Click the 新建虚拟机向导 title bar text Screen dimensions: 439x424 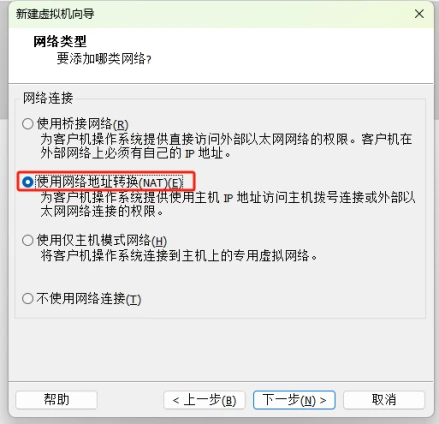pyautogui.click(x=55, y=14)
